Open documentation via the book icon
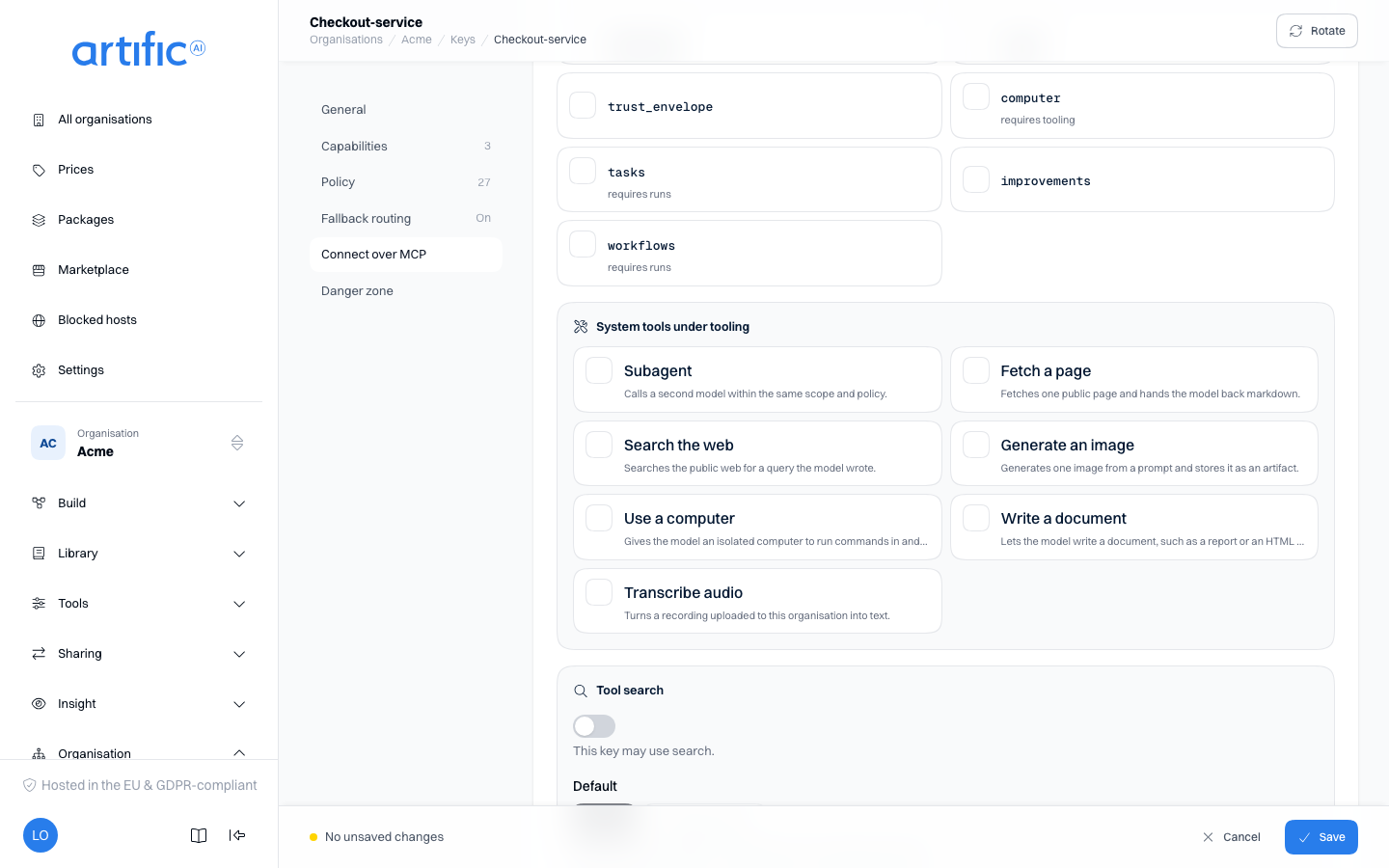1389x868 pixels. pos(199,835)
